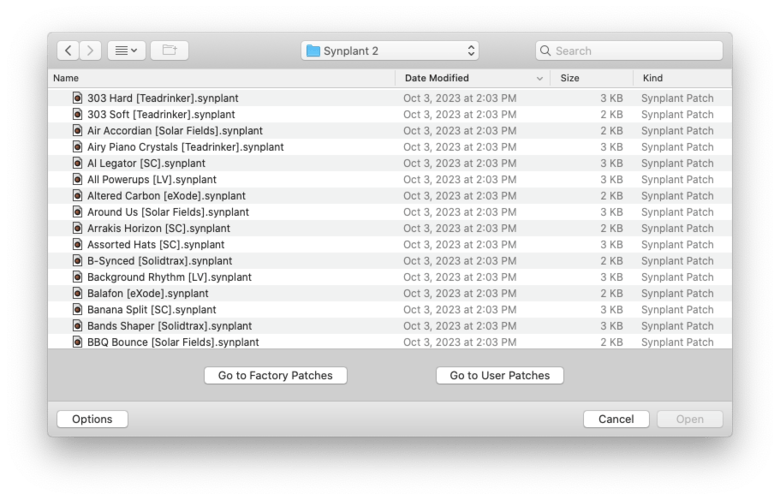This screenshot has height=500, width=780.
Task: Create a new folder with the folder icon
Action: [170, 50]
